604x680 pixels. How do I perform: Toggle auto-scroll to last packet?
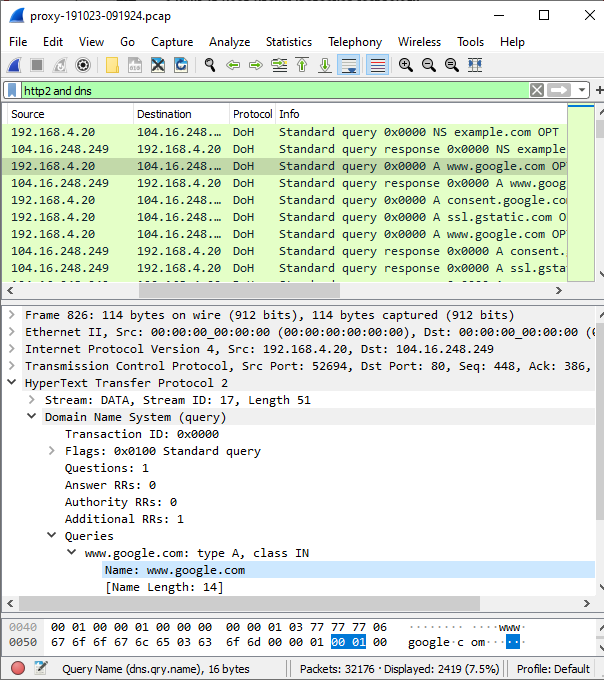click(348, 65)
